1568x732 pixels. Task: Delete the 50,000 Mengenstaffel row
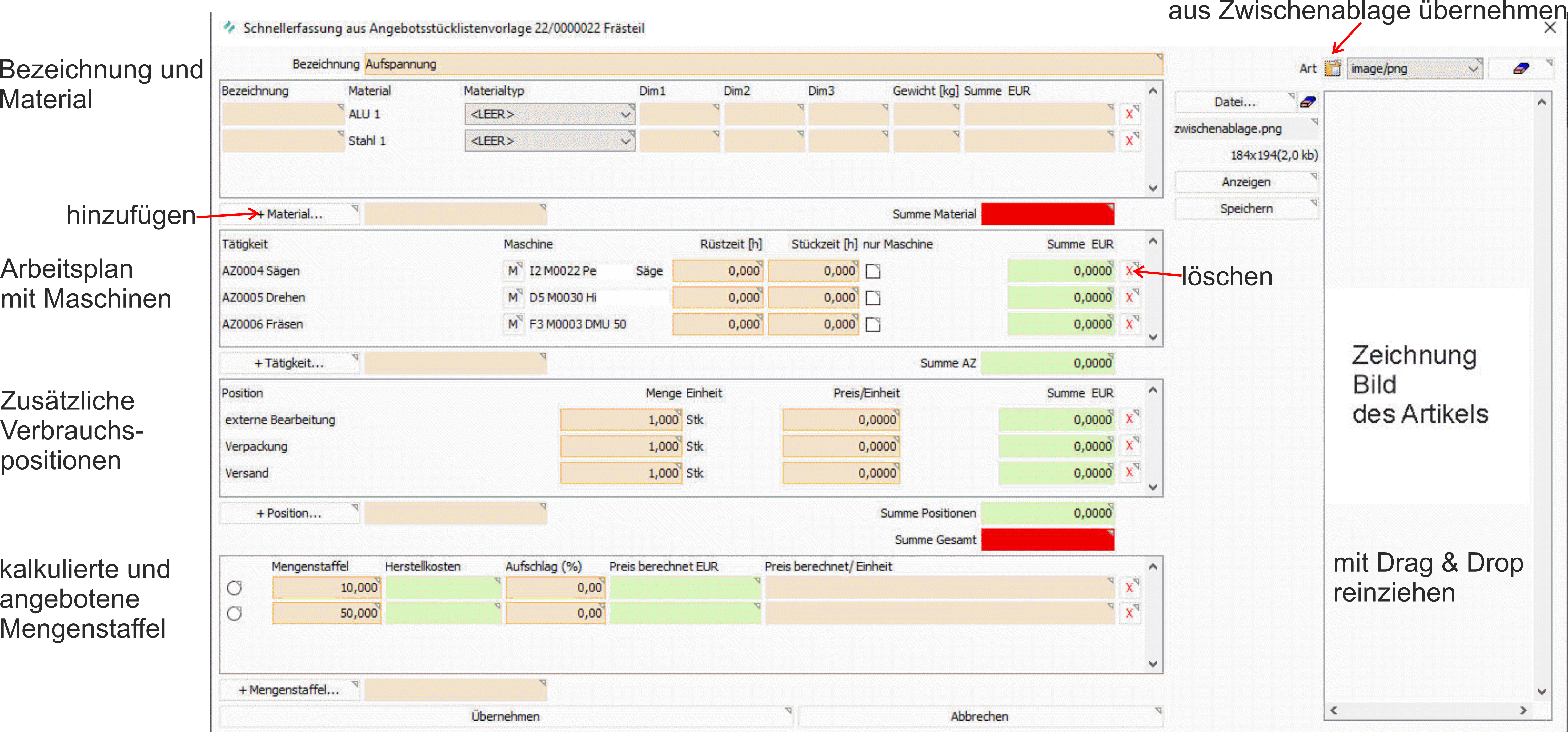[1130, 613]
